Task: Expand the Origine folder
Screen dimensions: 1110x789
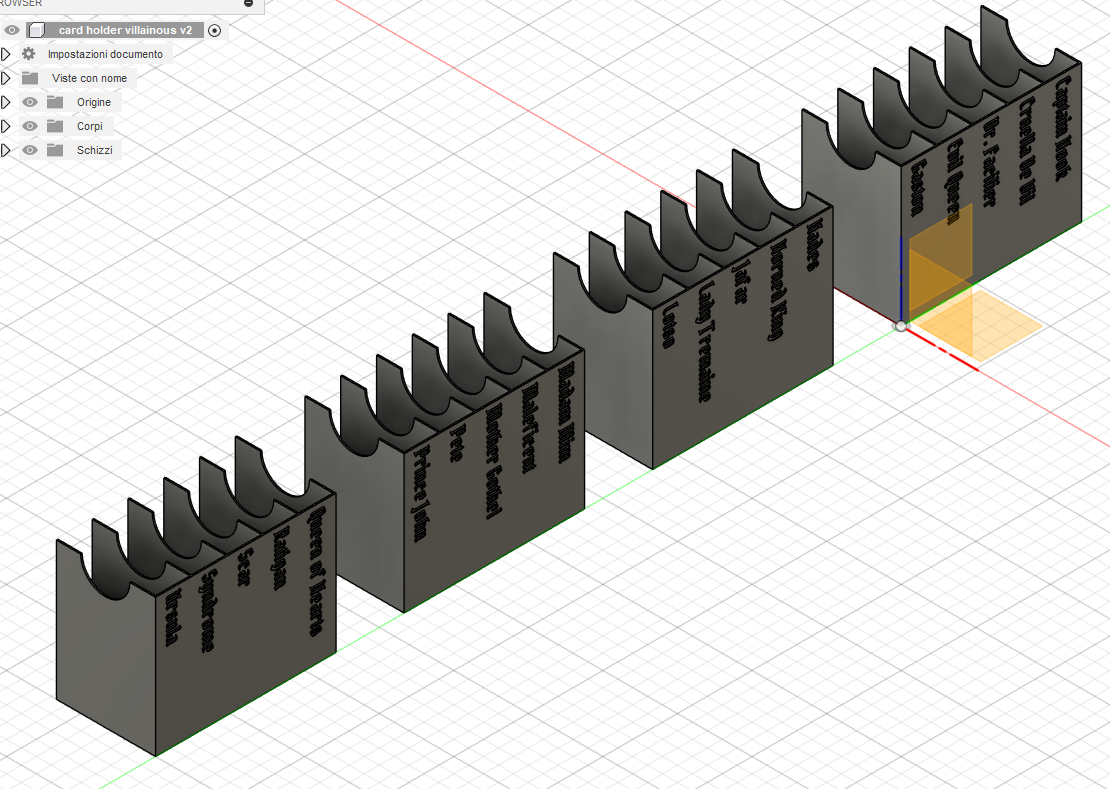Action: [x=6, y=102]
